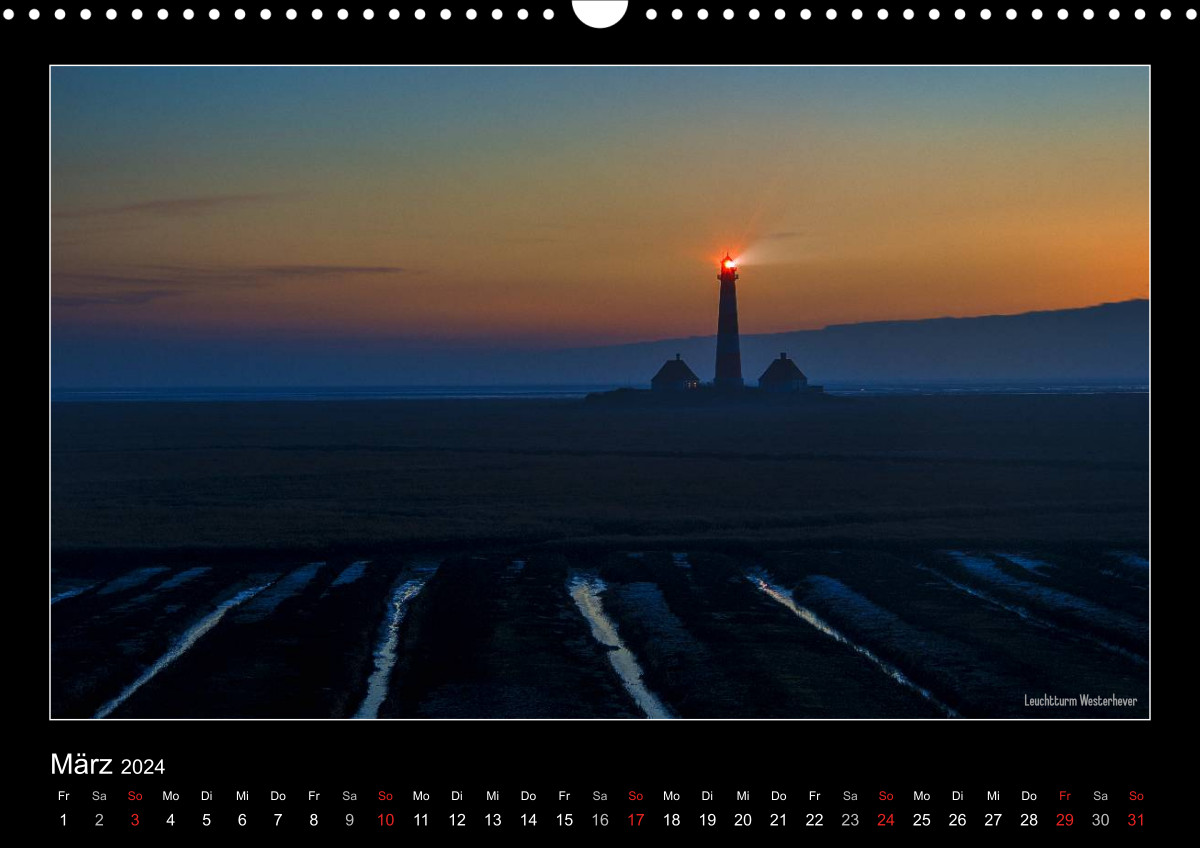The height and width of the screenshot is (848, 1200).
Task: Select Saturday 23 in the calendar
Action: pyautogui.click(x=850, y=820)
